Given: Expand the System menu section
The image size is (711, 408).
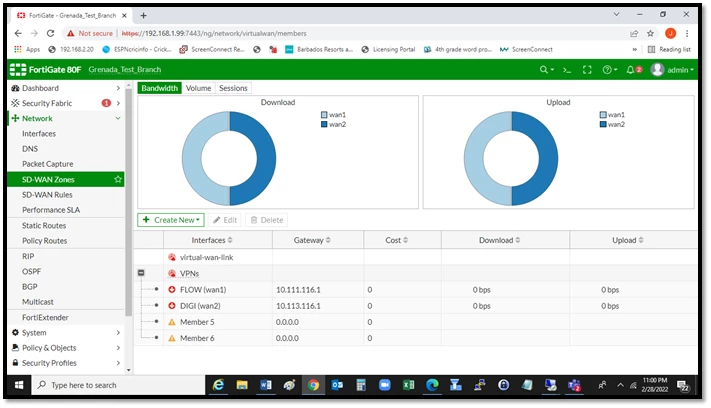Looking at the screenshot, I should click(x=66, y=332).
